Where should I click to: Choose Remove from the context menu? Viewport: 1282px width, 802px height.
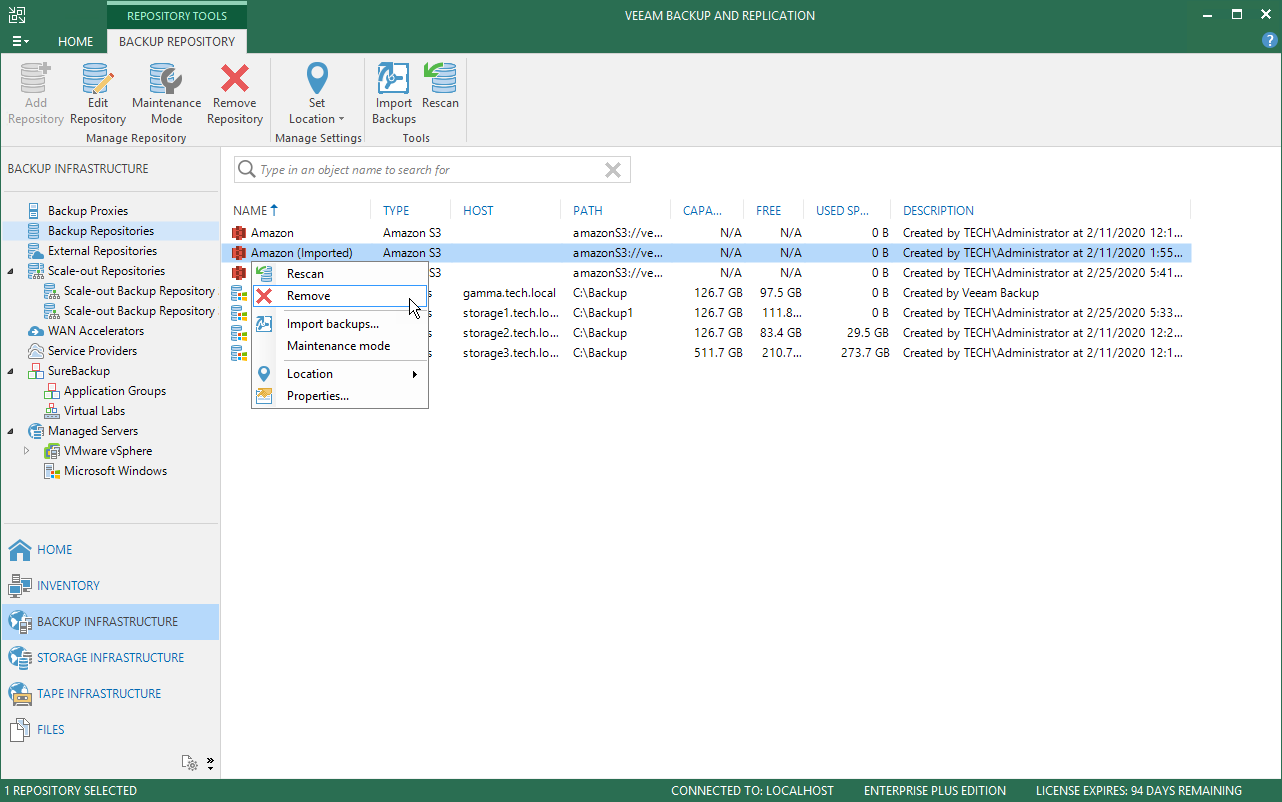[x=339, y=296]
